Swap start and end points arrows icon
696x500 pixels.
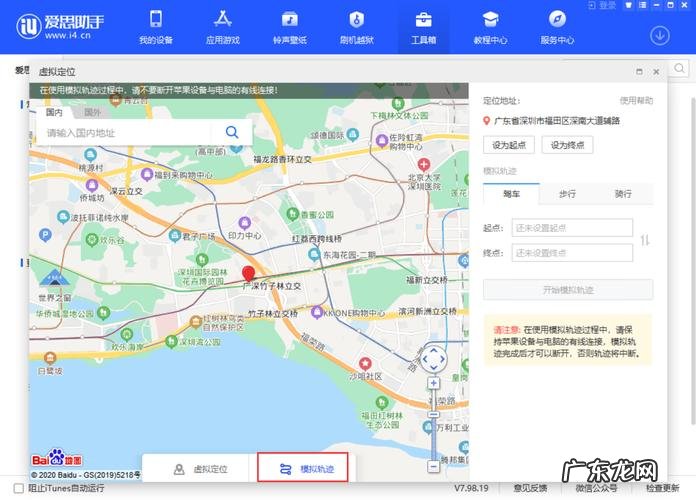645,240
